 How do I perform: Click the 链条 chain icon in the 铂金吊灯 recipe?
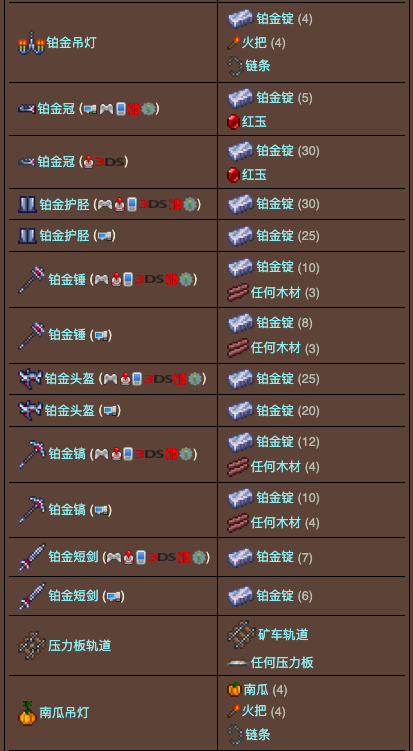click(x=235, y=66)
